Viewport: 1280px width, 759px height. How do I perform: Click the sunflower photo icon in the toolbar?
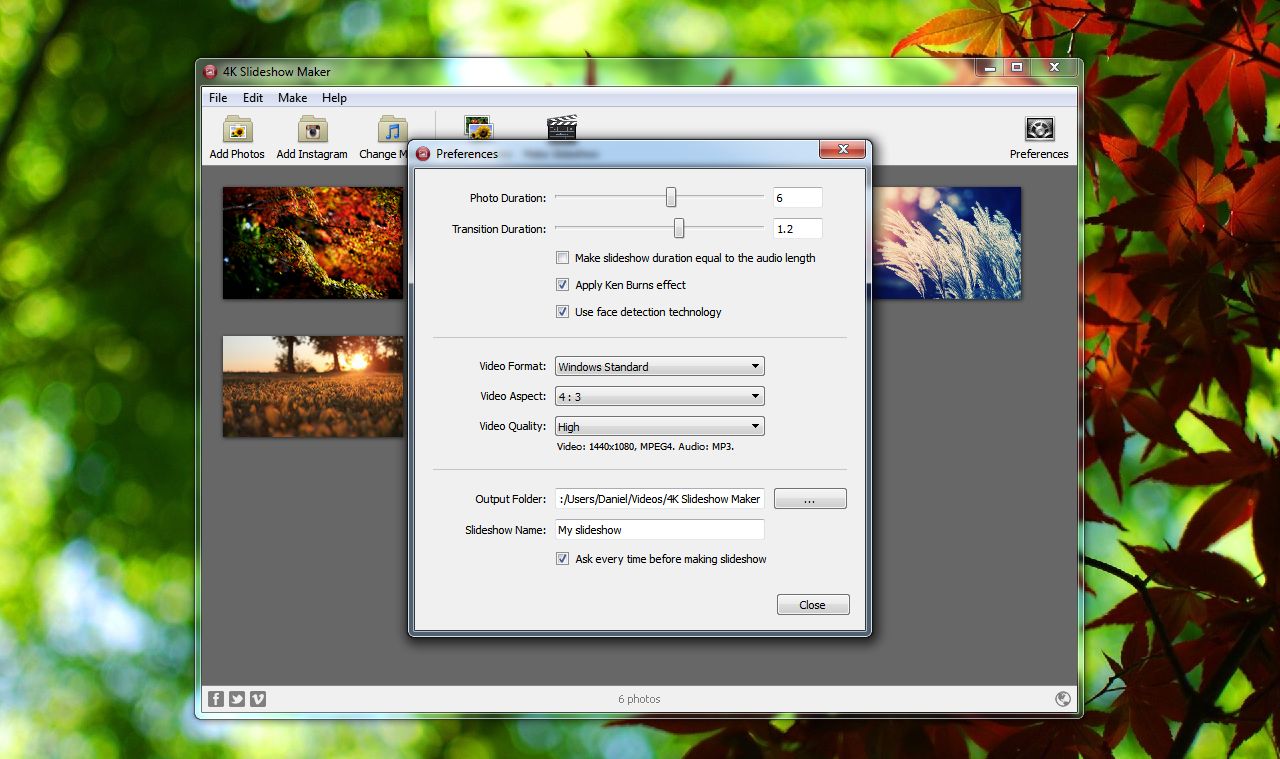[479, 127]
